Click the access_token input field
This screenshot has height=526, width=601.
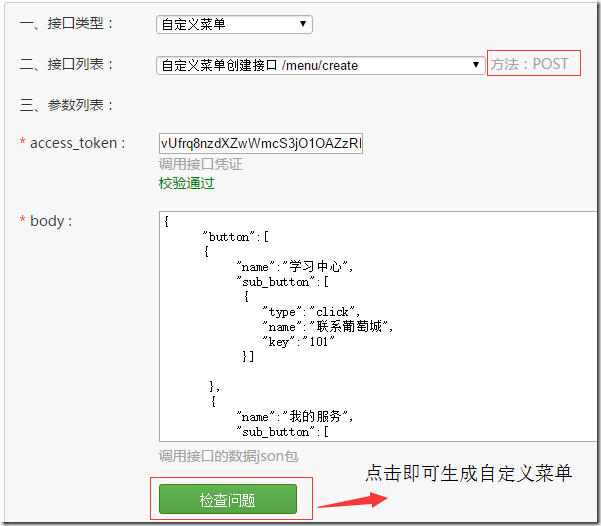click(261, 143)
